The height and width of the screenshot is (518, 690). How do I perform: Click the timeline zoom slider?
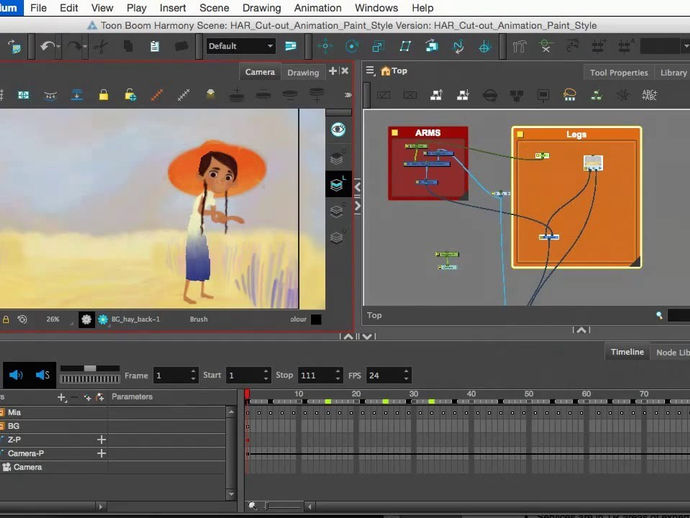284,507
